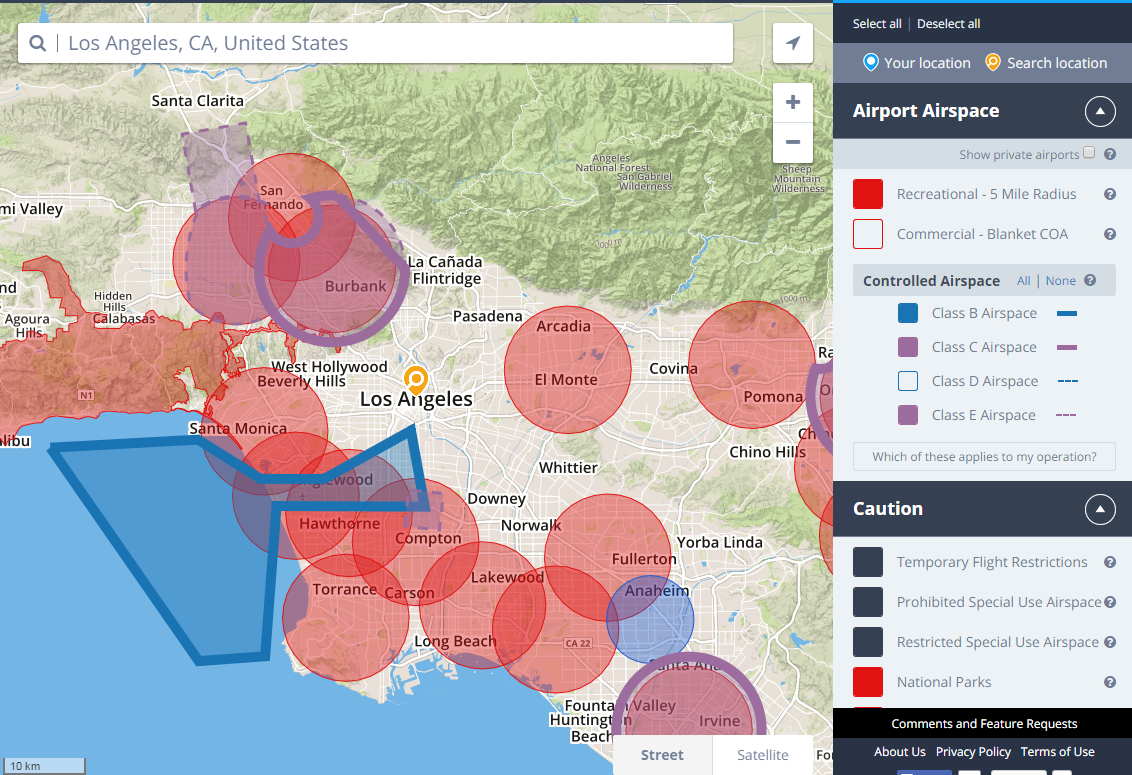Click the red Recreational color swatch

click(x=868, y=194)
